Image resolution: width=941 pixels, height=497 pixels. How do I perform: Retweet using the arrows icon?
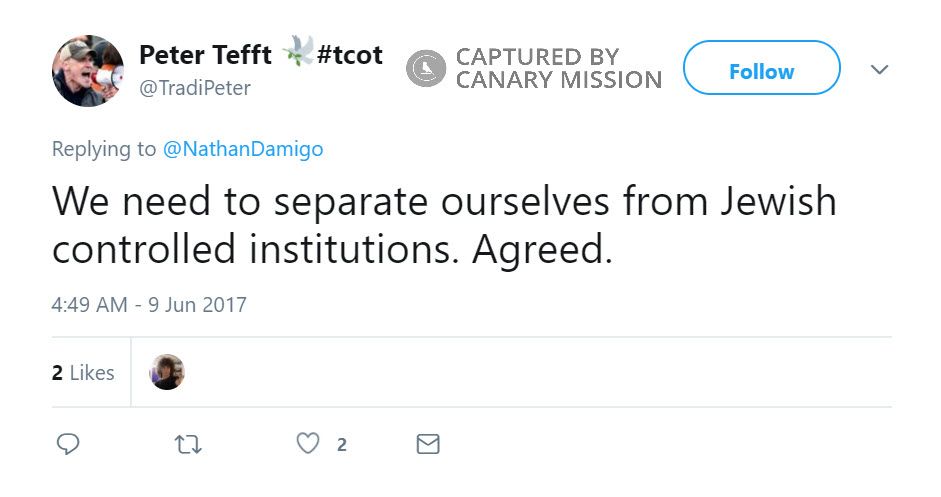[x=187, y=443]
